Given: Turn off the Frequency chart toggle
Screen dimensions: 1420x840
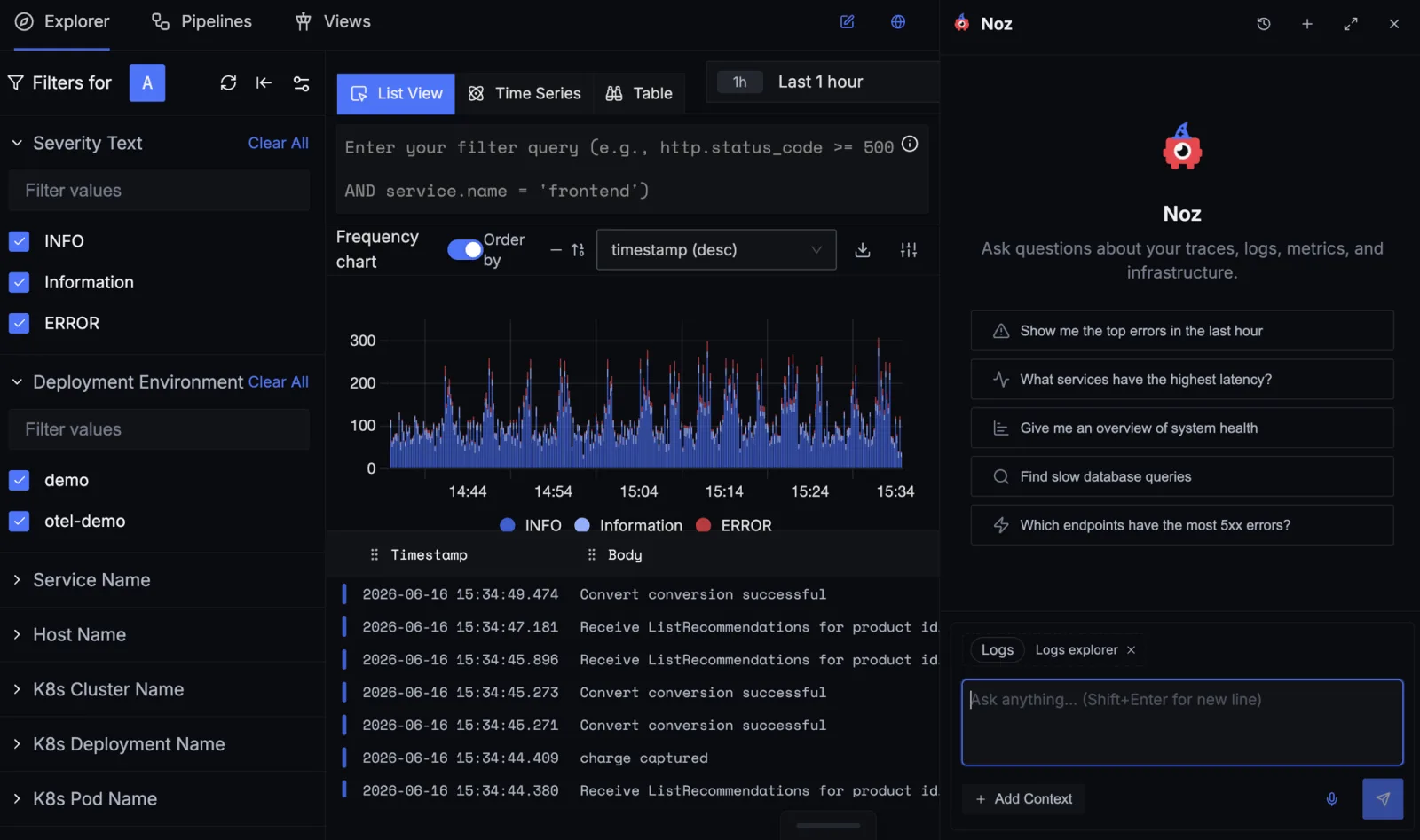Looking at the screenshot, I should tap(464, 250).
